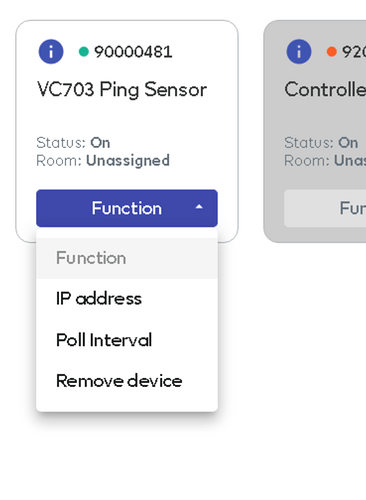Select Remove device option
Screen dimensions: 366x500
[127, 381]
